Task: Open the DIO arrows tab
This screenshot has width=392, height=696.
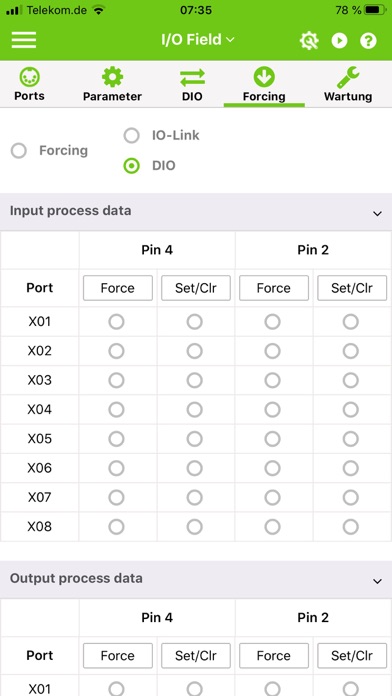Action: [x=192, y=84]
